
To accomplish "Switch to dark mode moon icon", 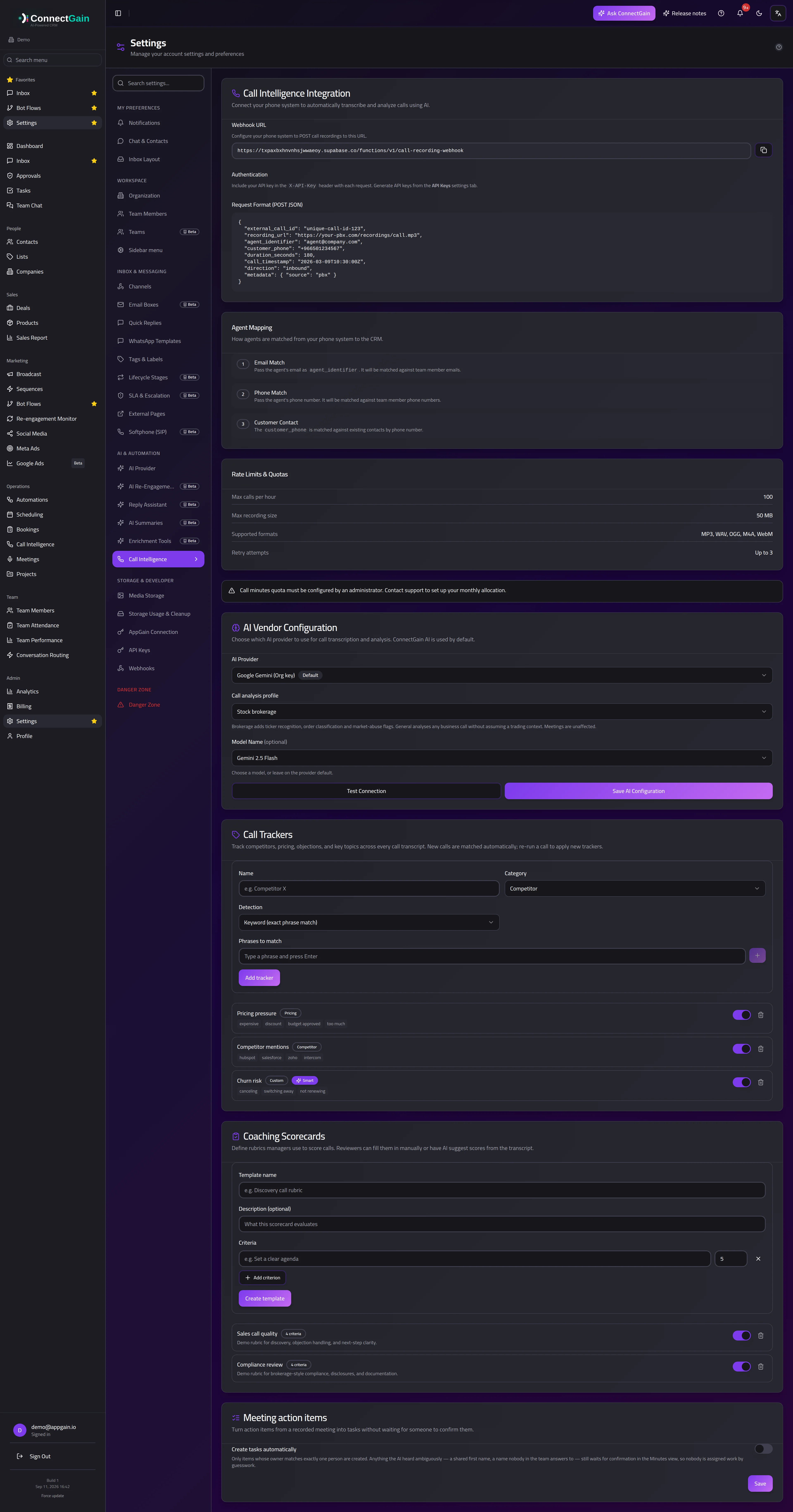I will (759, 13).
